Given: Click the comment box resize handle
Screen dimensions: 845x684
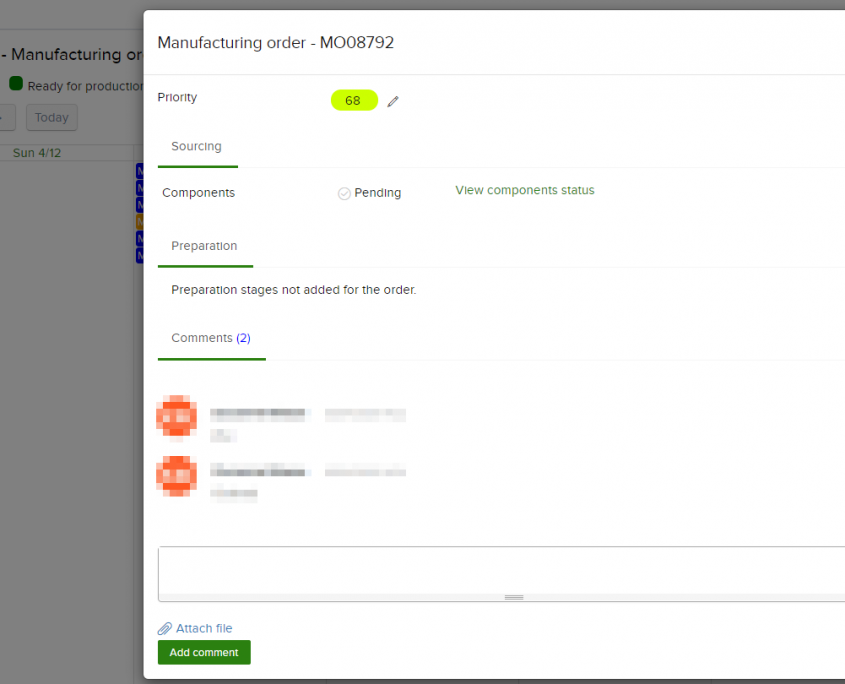Looking at the screenshot, I should point(514,597).
